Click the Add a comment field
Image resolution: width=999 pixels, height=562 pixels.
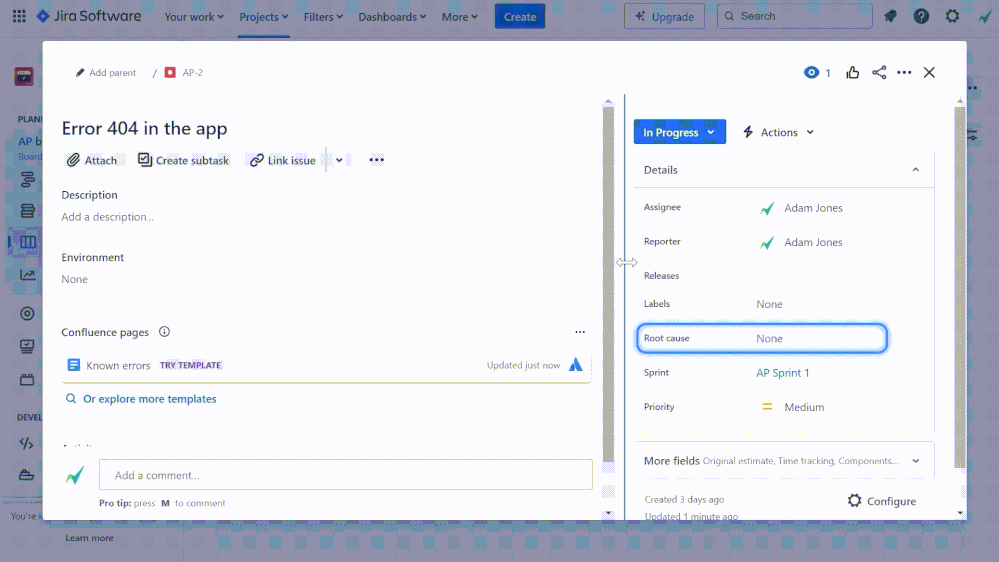pos(345,475)
